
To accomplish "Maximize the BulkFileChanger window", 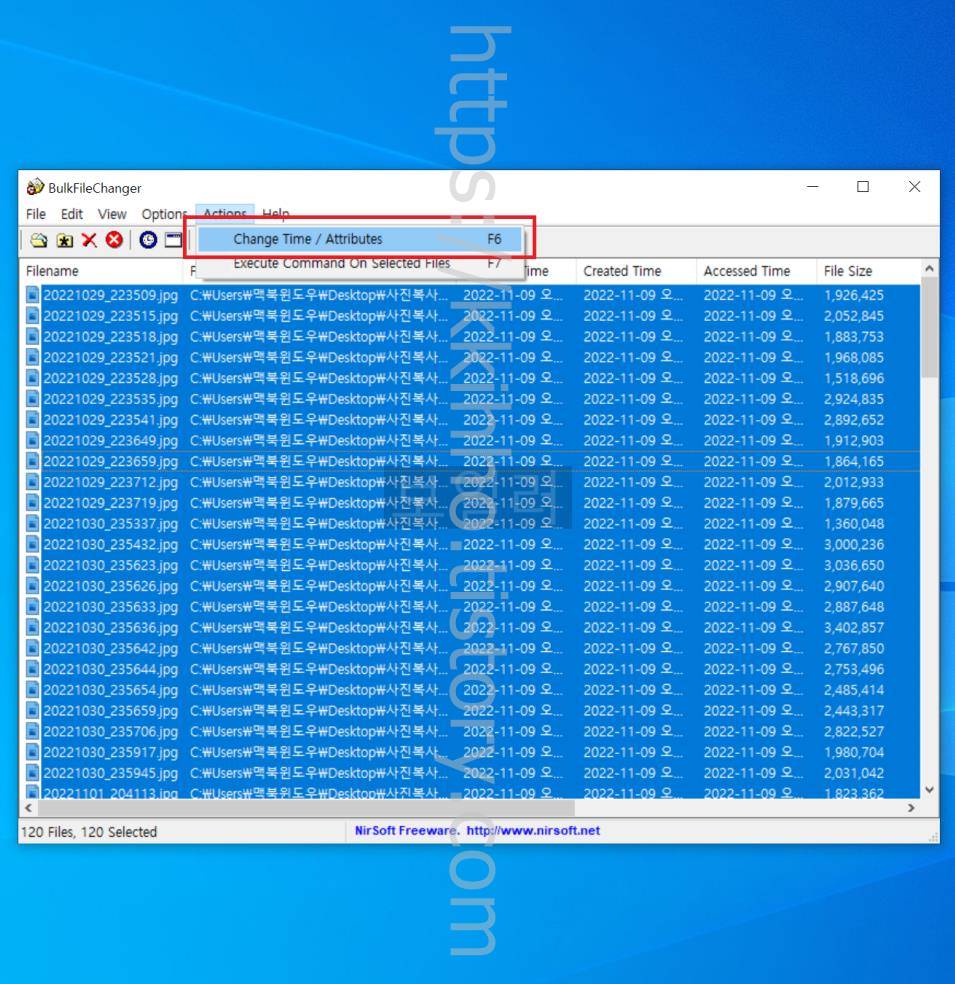I will coord(863,186).
